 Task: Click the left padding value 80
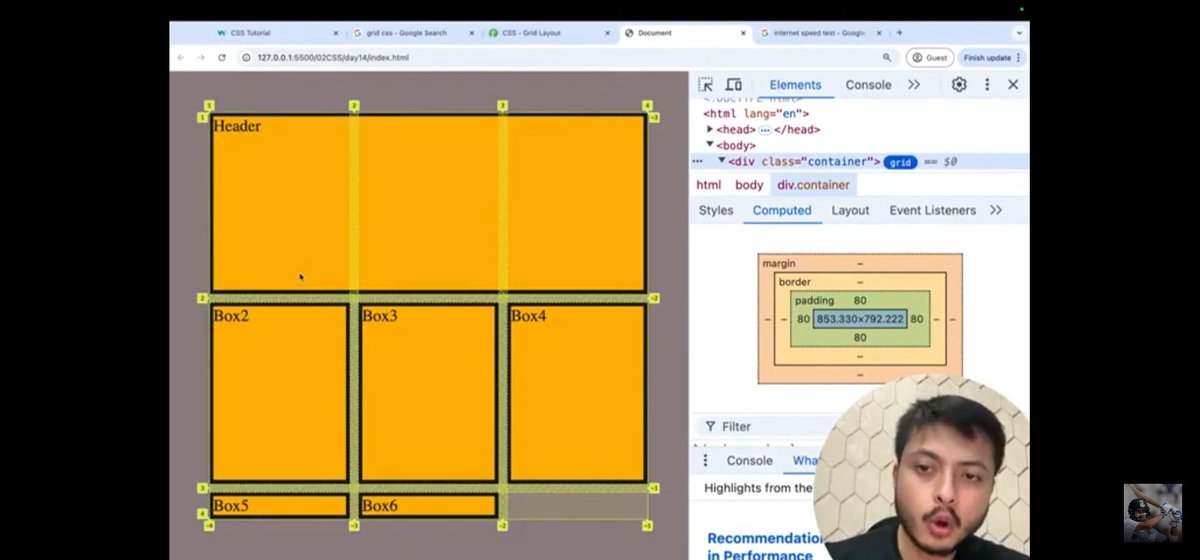pyautogui.click(x=803, y=320)
